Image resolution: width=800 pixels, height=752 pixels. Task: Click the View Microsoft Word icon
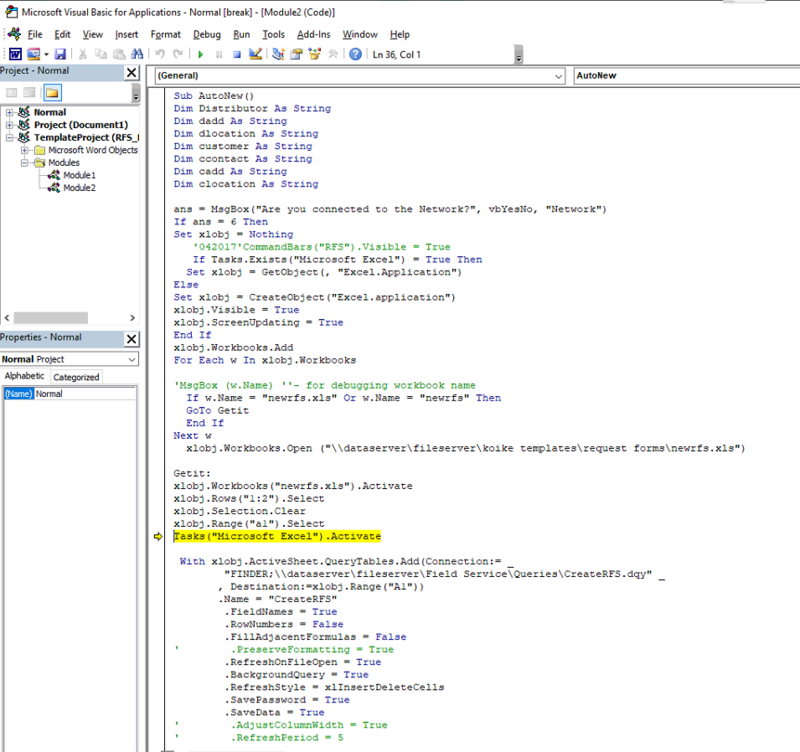click(x=15, y=54)
